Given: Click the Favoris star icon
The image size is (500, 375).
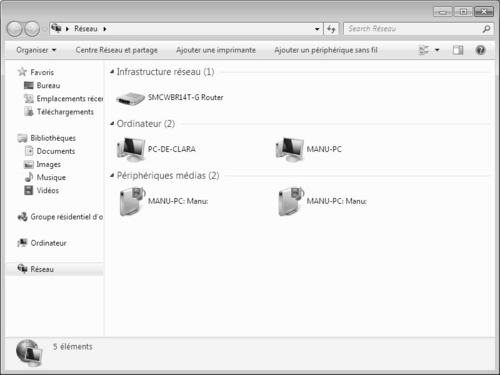Looking at the screenshot, I should tap(22, 72).
